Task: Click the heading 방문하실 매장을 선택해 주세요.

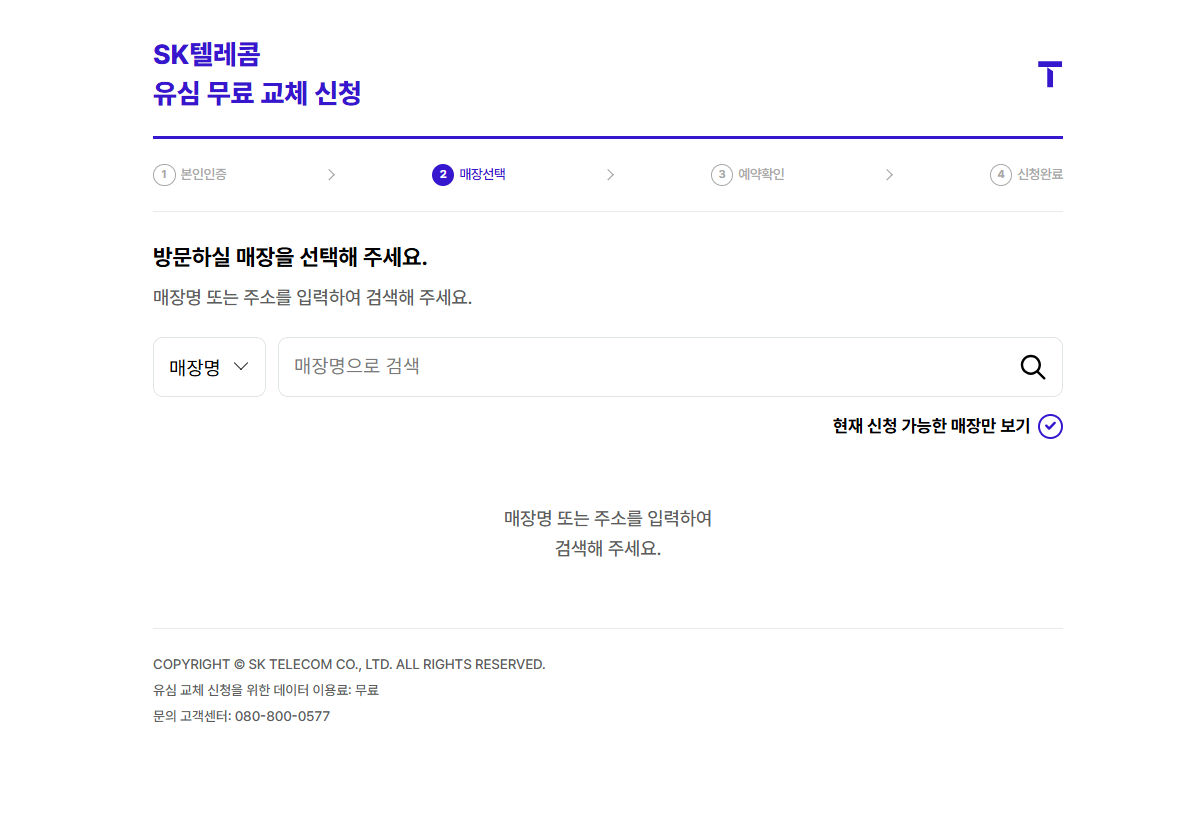Action: coord(290,257)
